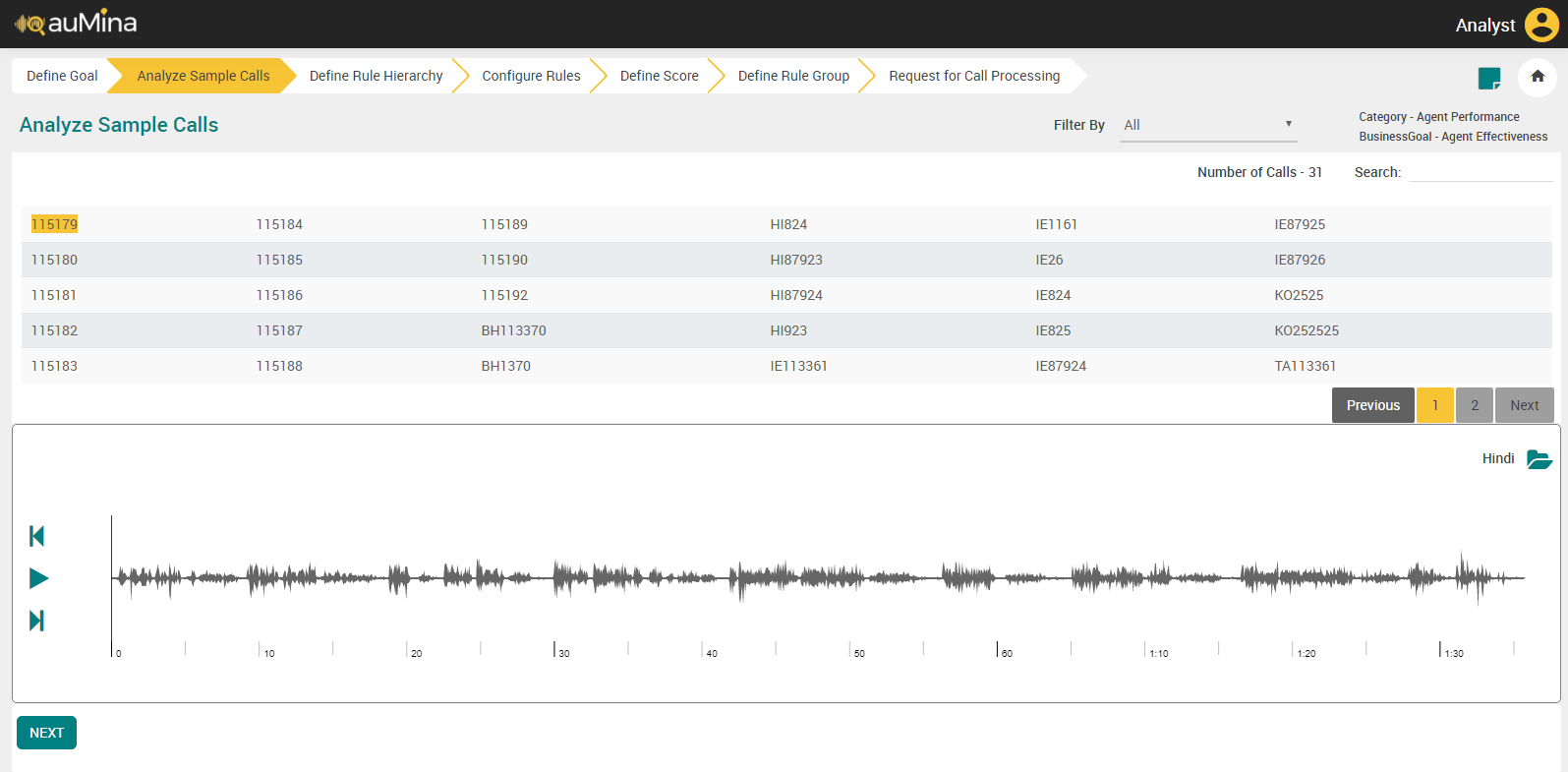Select call 115184
The width and height of the screenshot is (1568, 772).
point(279,224)
